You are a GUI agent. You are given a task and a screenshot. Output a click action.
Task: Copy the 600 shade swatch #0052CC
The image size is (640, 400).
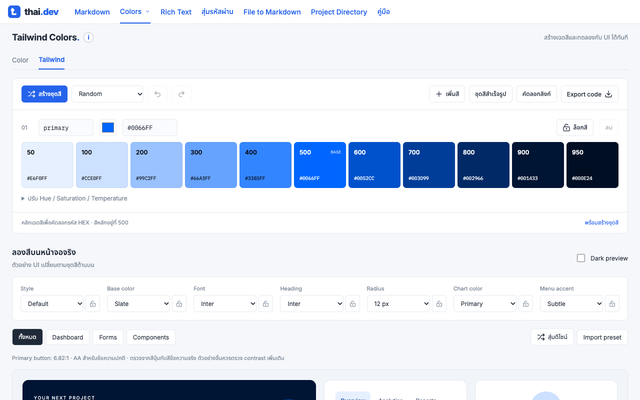(x=374, y=165)
